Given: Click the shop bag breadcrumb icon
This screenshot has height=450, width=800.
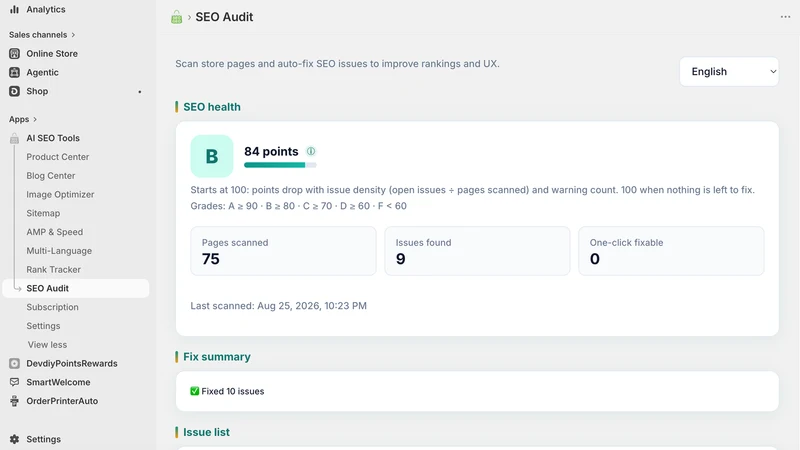Looking at the screenshot, I should click(177, 17).
